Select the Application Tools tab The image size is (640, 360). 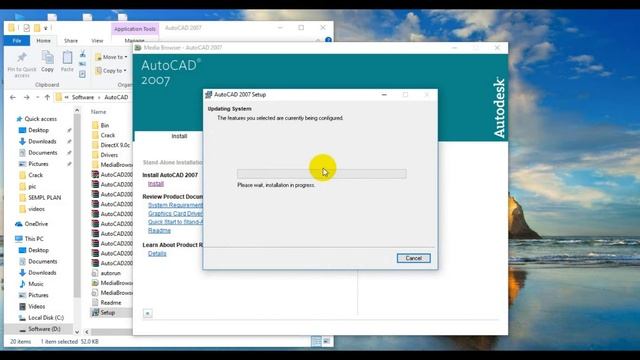pos(135,29)
